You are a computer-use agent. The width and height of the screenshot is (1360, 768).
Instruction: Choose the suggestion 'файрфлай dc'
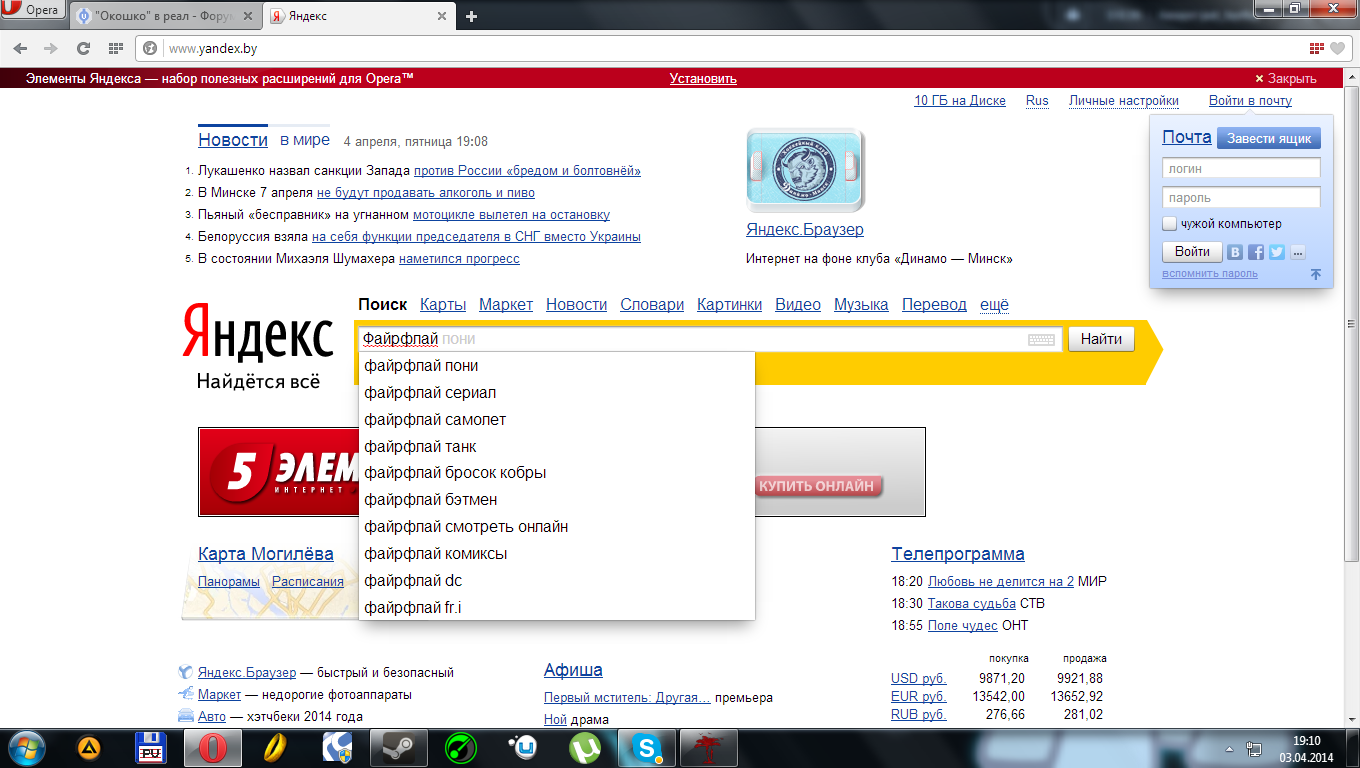coord(556,581)
